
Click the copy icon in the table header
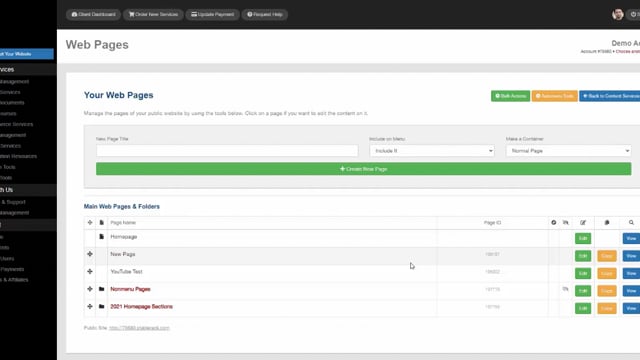click(x=607, y=222)
